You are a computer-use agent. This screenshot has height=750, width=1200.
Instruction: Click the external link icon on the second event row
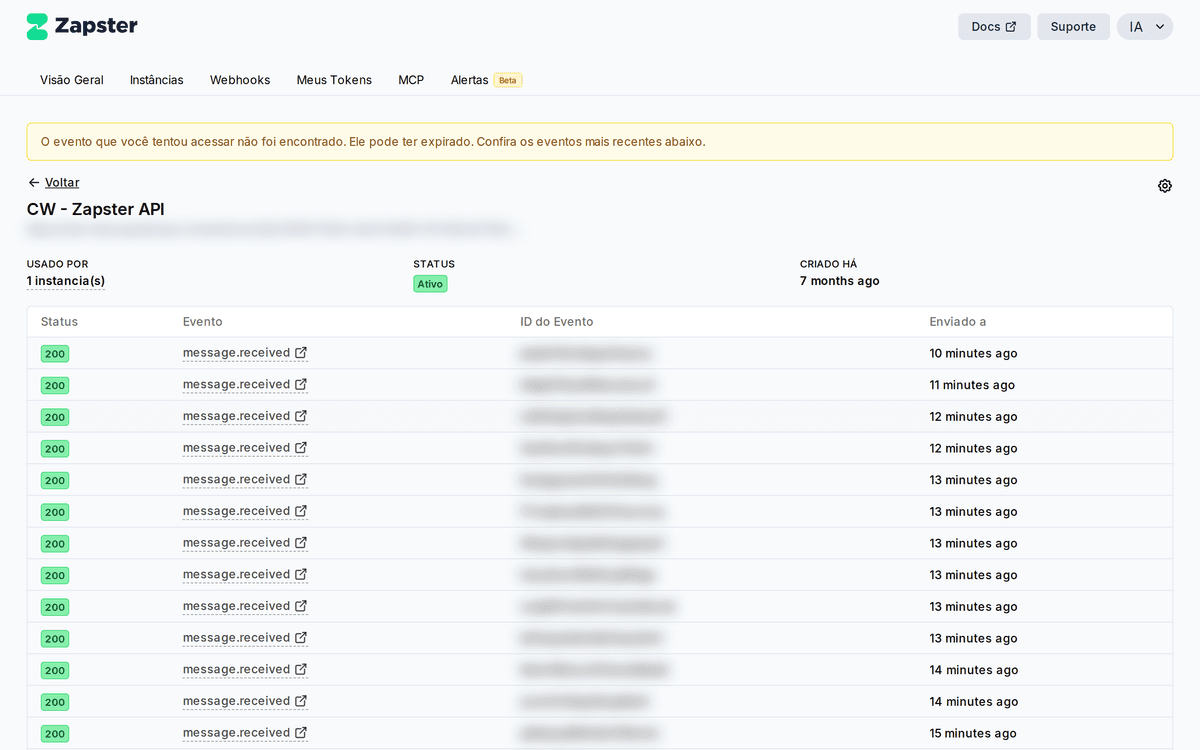click(x=301, y=384)
